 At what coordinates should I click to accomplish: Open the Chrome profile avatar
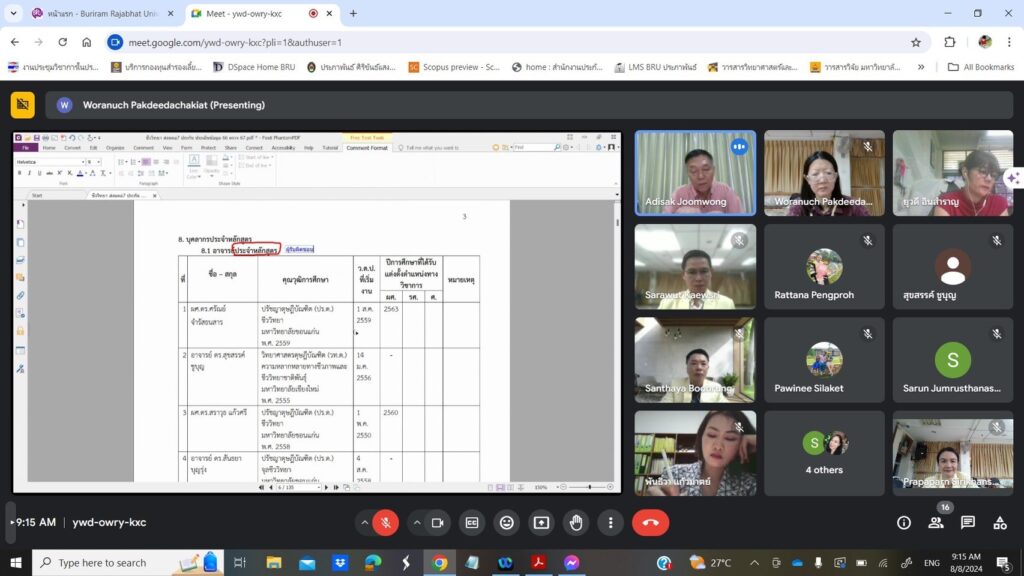coord(985,42)
